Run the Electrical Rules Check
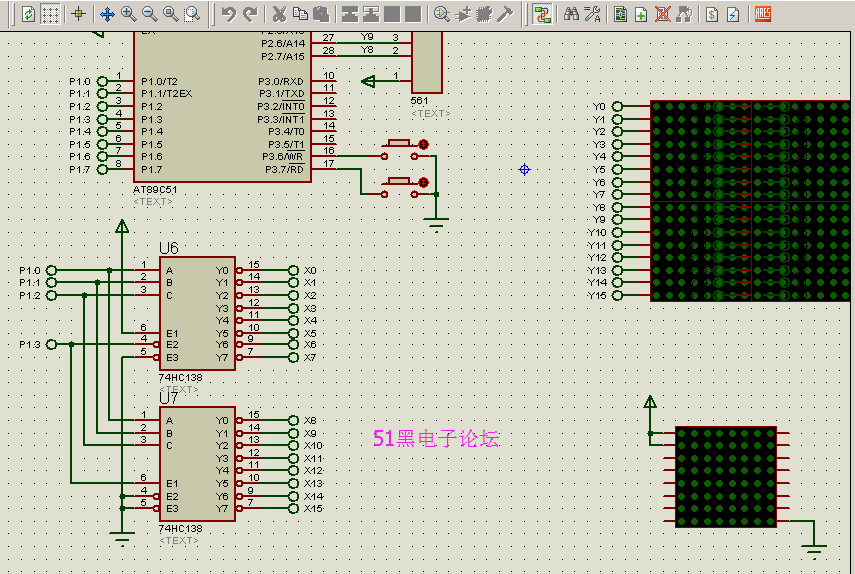855x574 pixels. point(733,14)
